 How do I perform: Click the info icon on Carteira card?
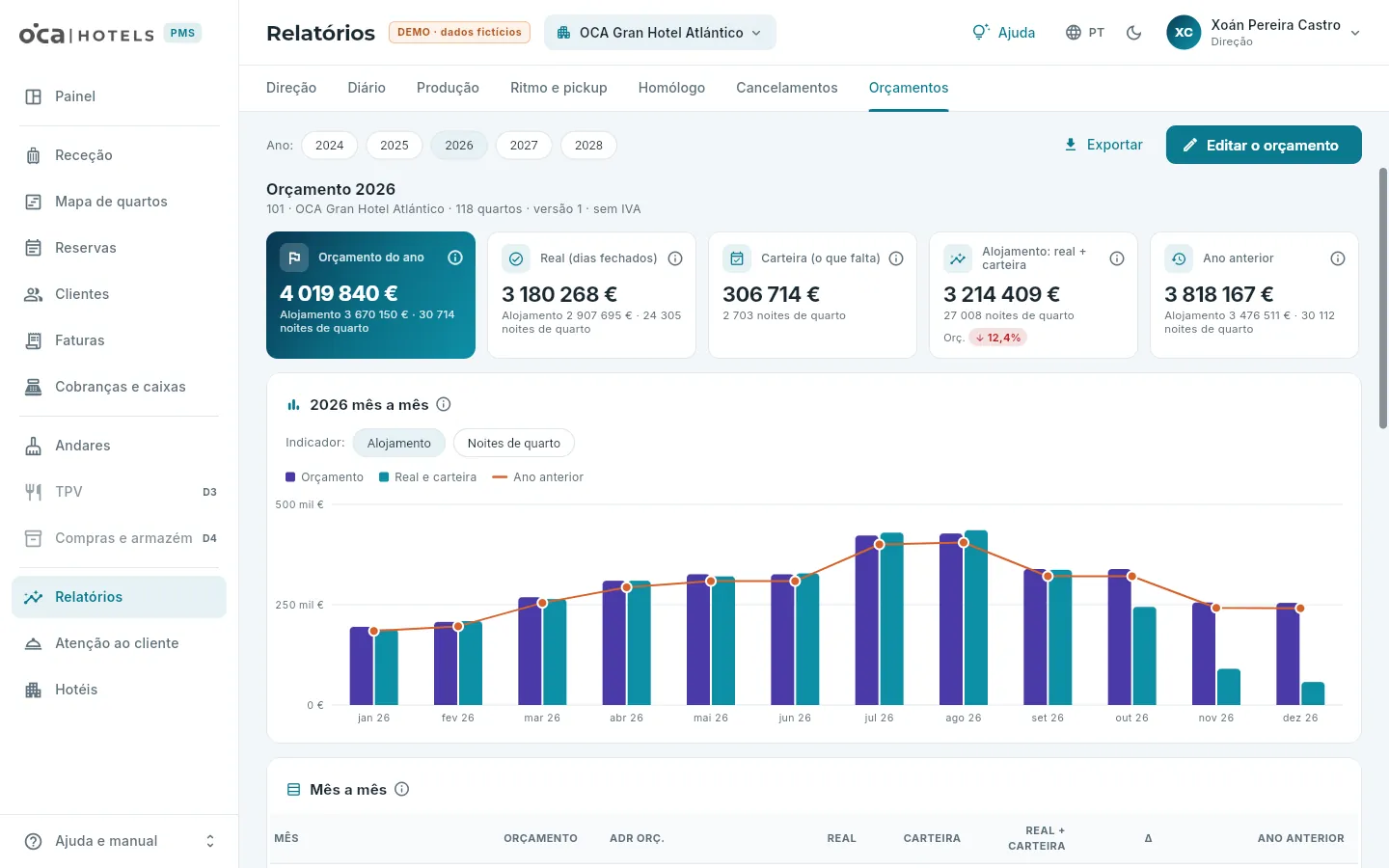(896, 258)
